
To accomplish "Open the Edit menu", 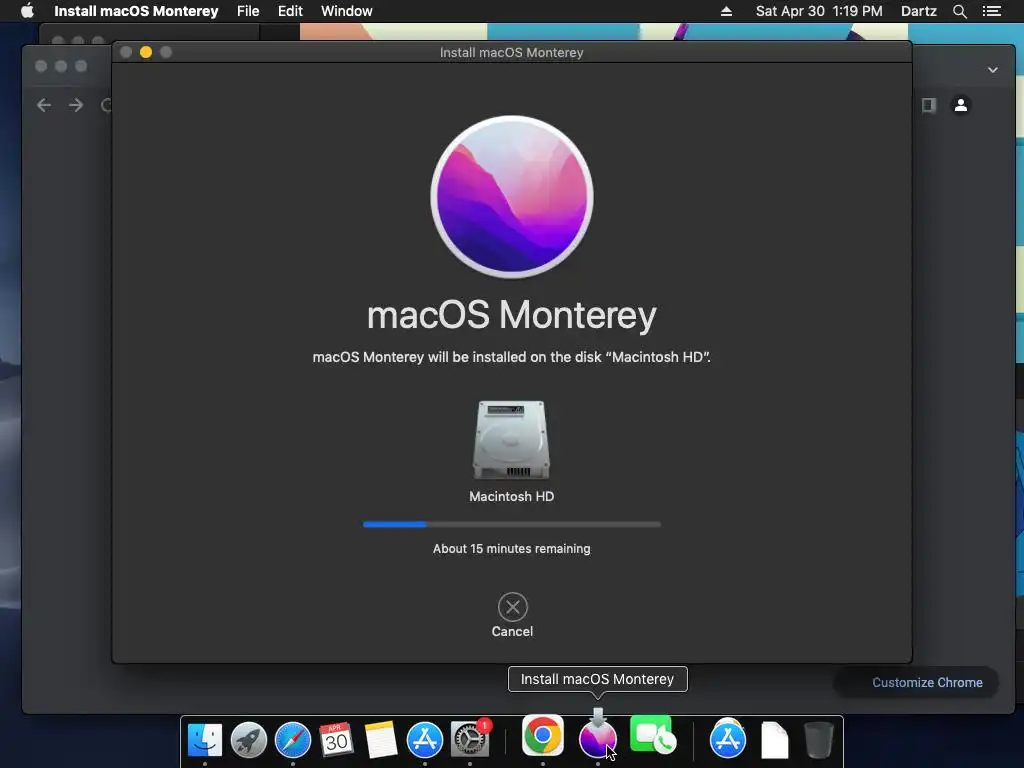I will point(290,11).
